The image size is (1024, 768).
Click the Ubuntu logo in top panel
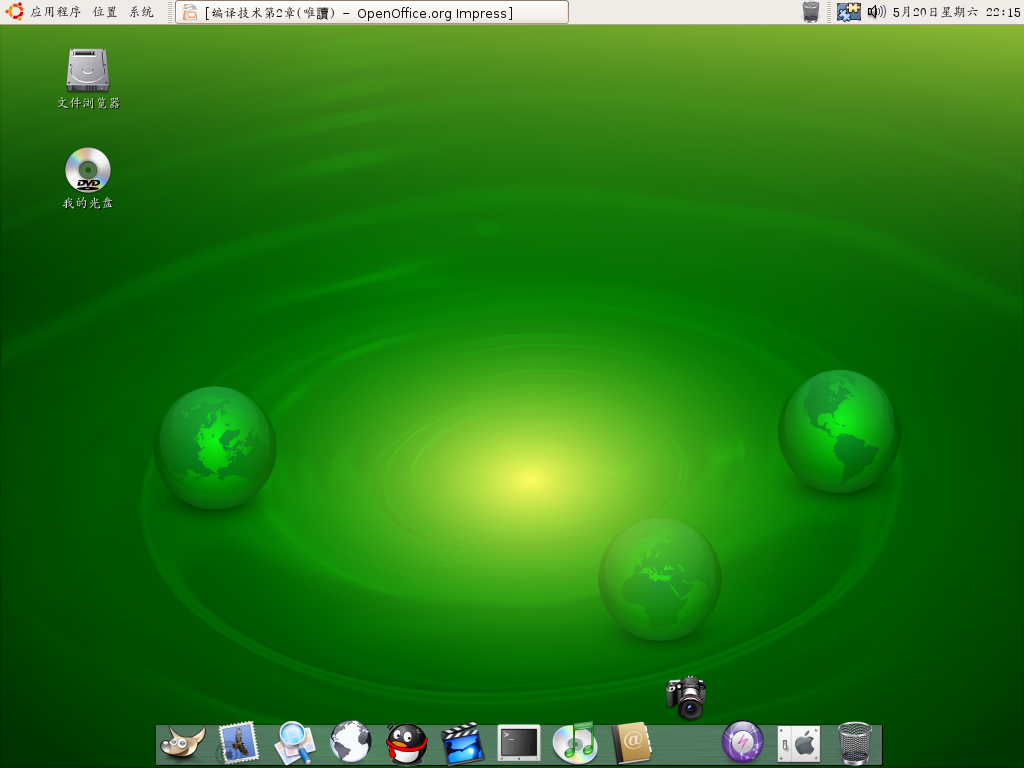click(14, 12)
